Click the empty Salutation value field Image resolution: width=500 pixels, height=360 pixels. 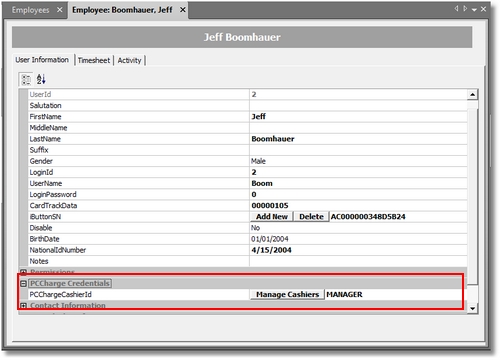coord(358,106)
